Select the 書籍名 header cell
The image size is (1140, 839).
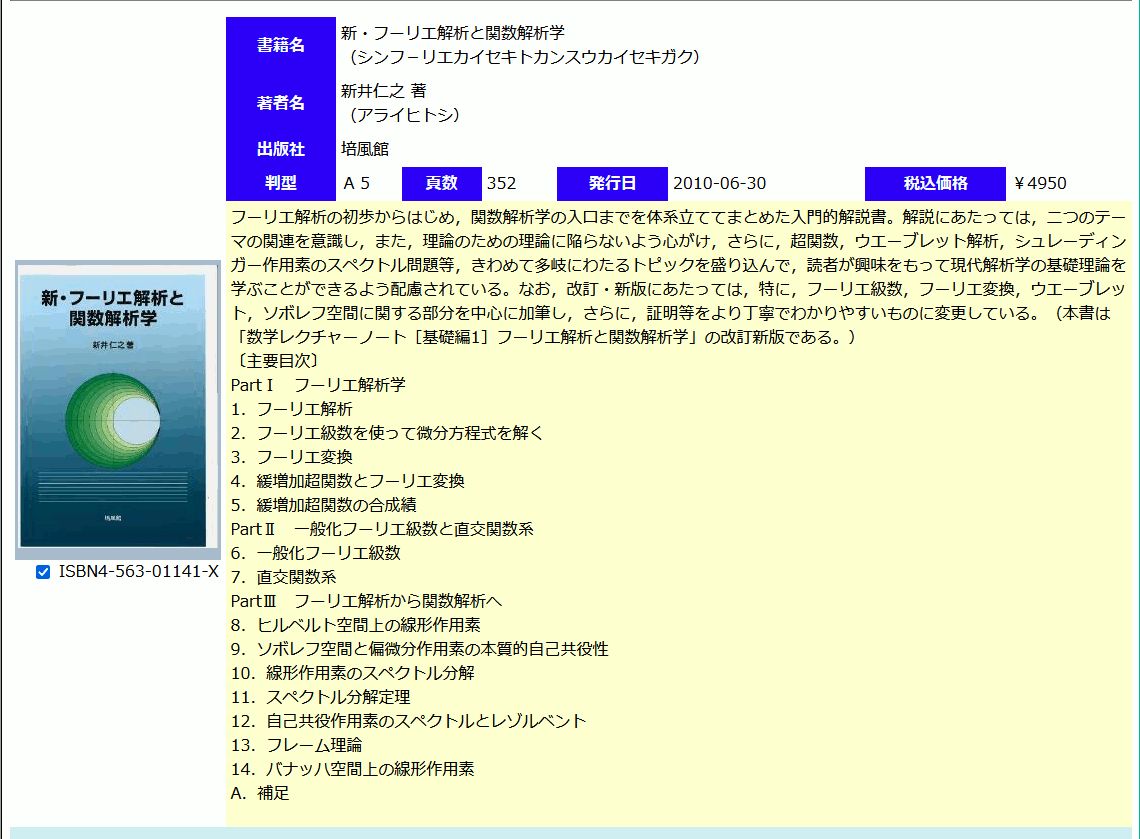point(281,45)
